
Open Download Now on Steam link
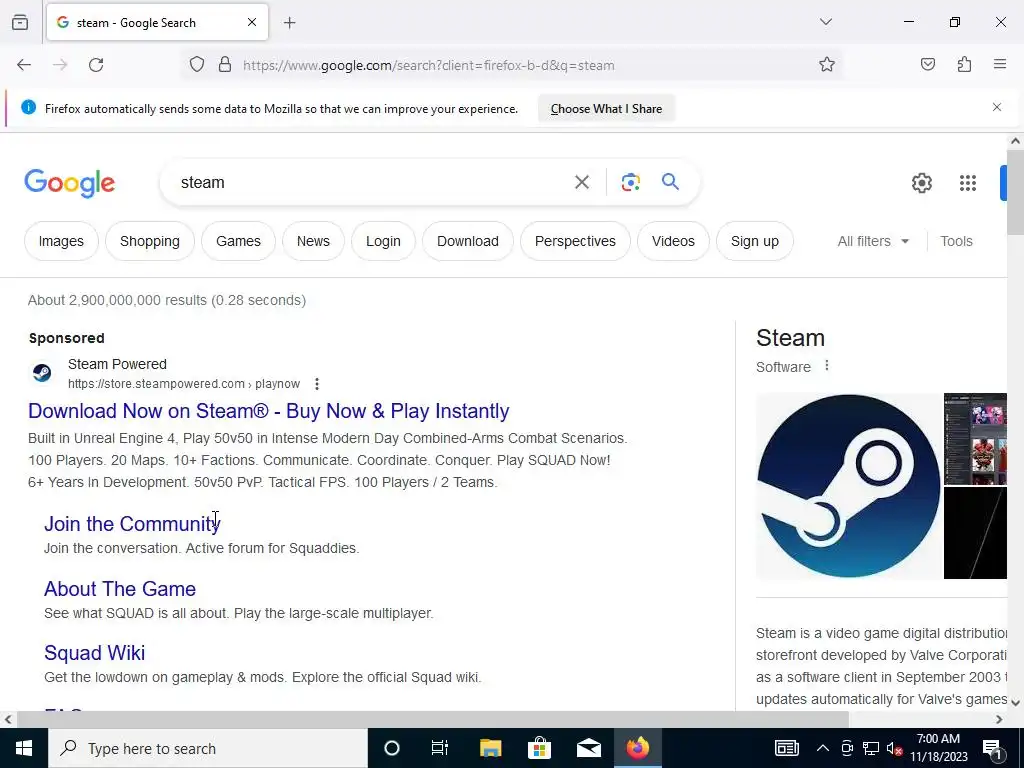click(x=268, y=411)
